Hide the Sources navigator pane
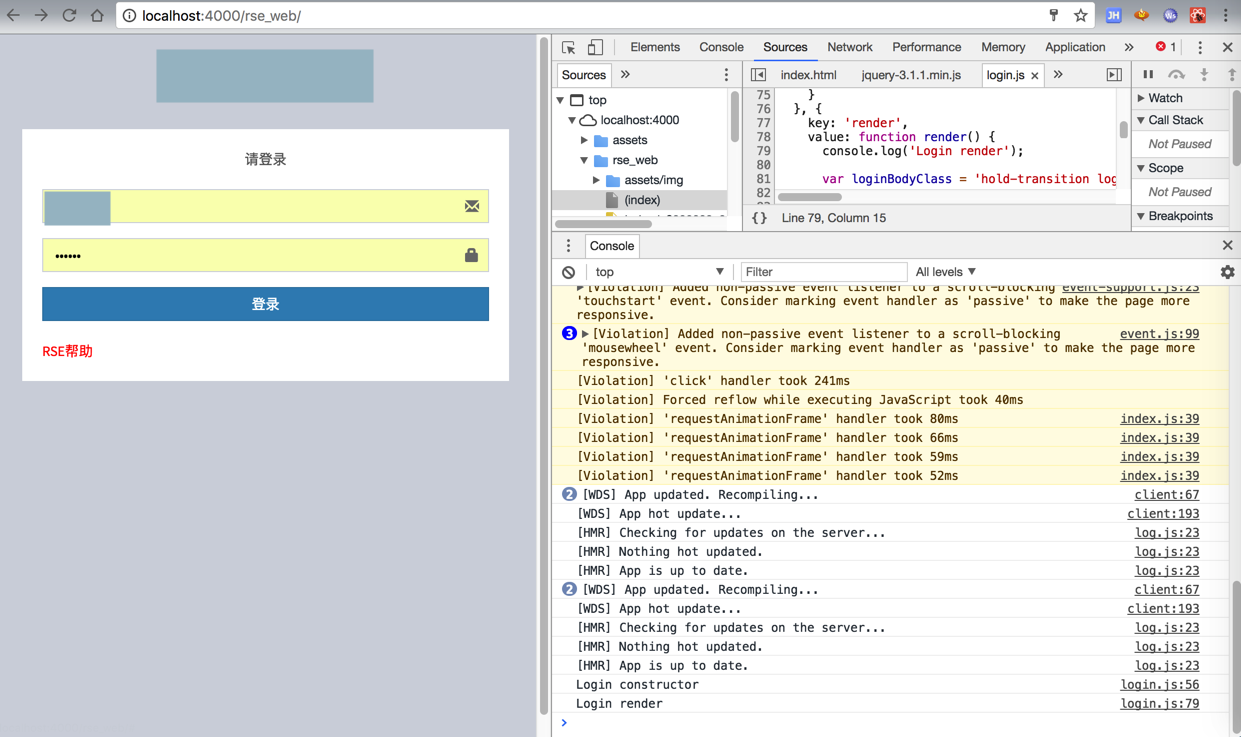 click(759, 75)
